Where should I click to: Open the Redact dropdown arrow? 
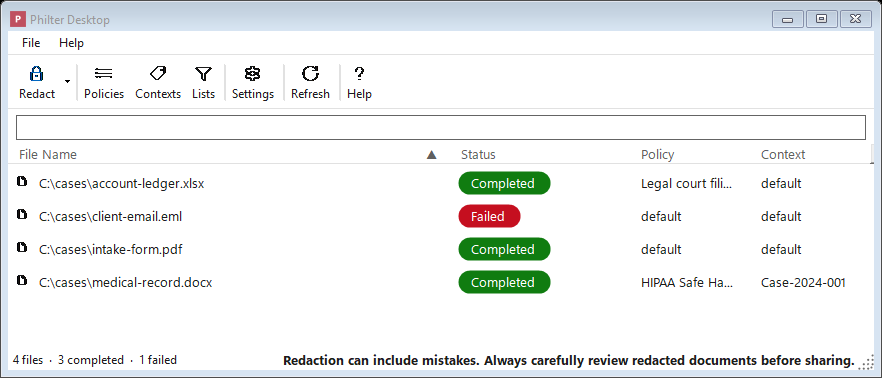point(68,82)
